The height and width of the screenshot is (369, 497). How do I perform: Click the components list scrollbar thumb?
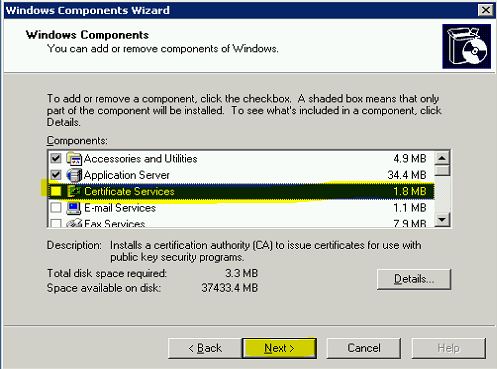pyautogui.click(x=442, y=170)
